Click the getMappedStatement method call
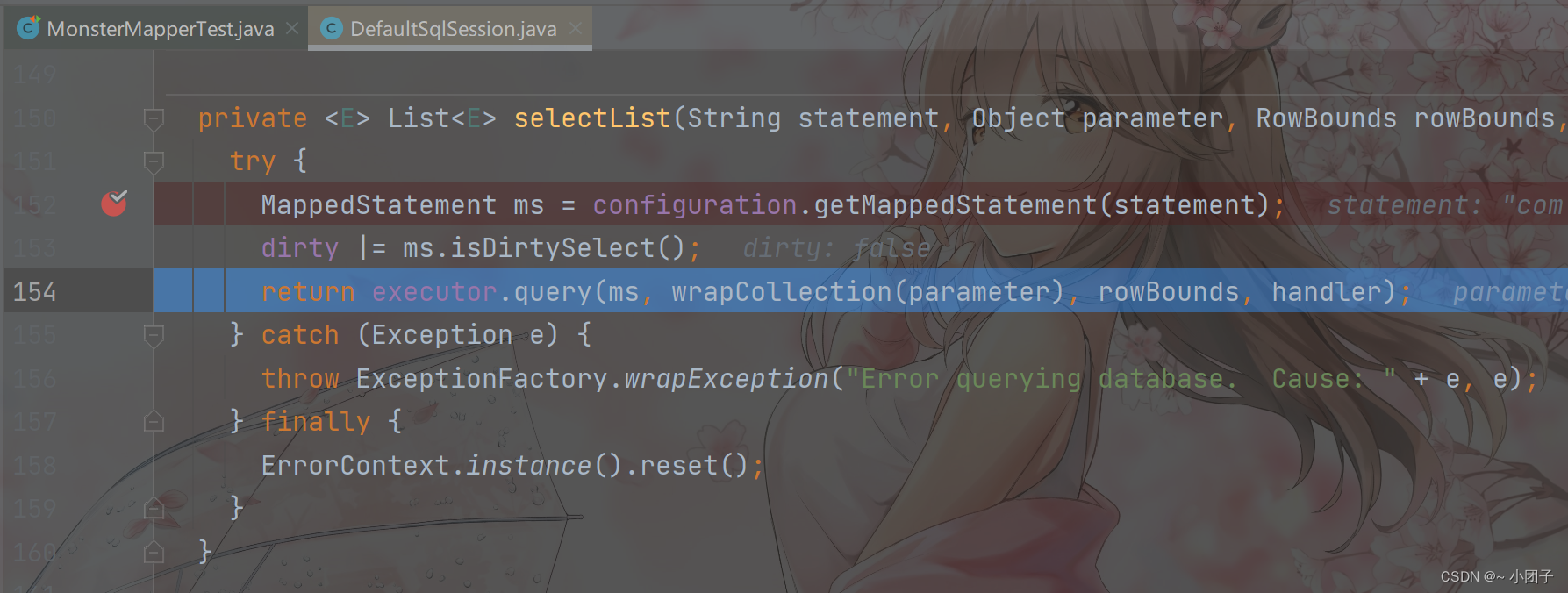The image size is (1568, 593). (956, 204)
